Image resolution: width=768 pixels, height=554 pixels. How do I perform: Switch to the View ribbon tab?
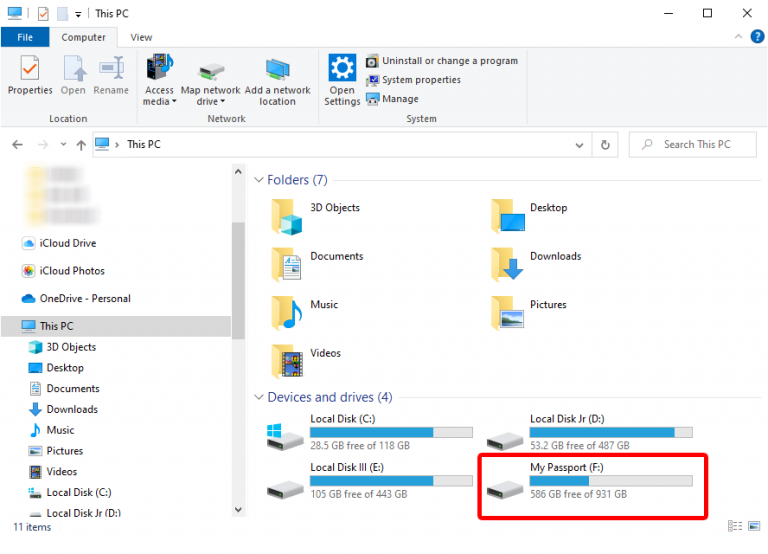tap(141, 37)
